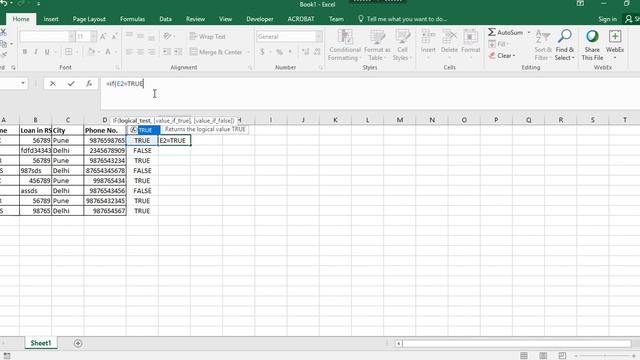Add new sheet with plus button
Image resolution: width=640 pixels, height=360 pixels.
pyautogui.click(x=78, y=344)
